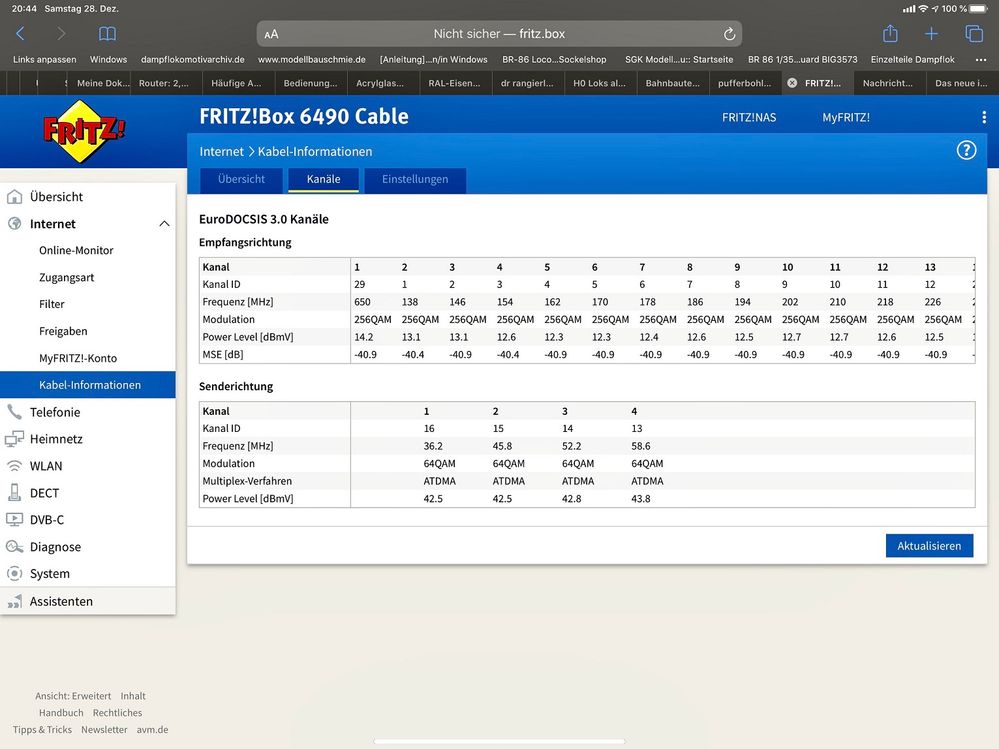This screenshot has width=999, height=749.
Task: Tap the Safari address bar fritz.box
Action: [x=499, y=34]
